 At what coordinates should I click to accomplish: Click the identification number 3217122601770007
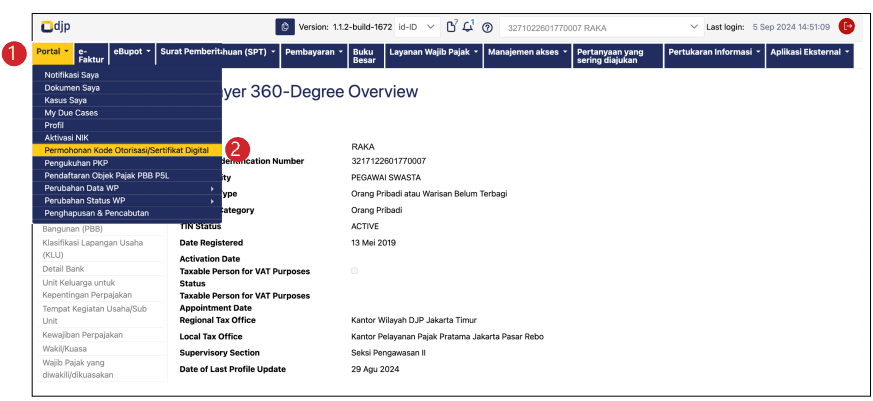click(x=389, y=161)
